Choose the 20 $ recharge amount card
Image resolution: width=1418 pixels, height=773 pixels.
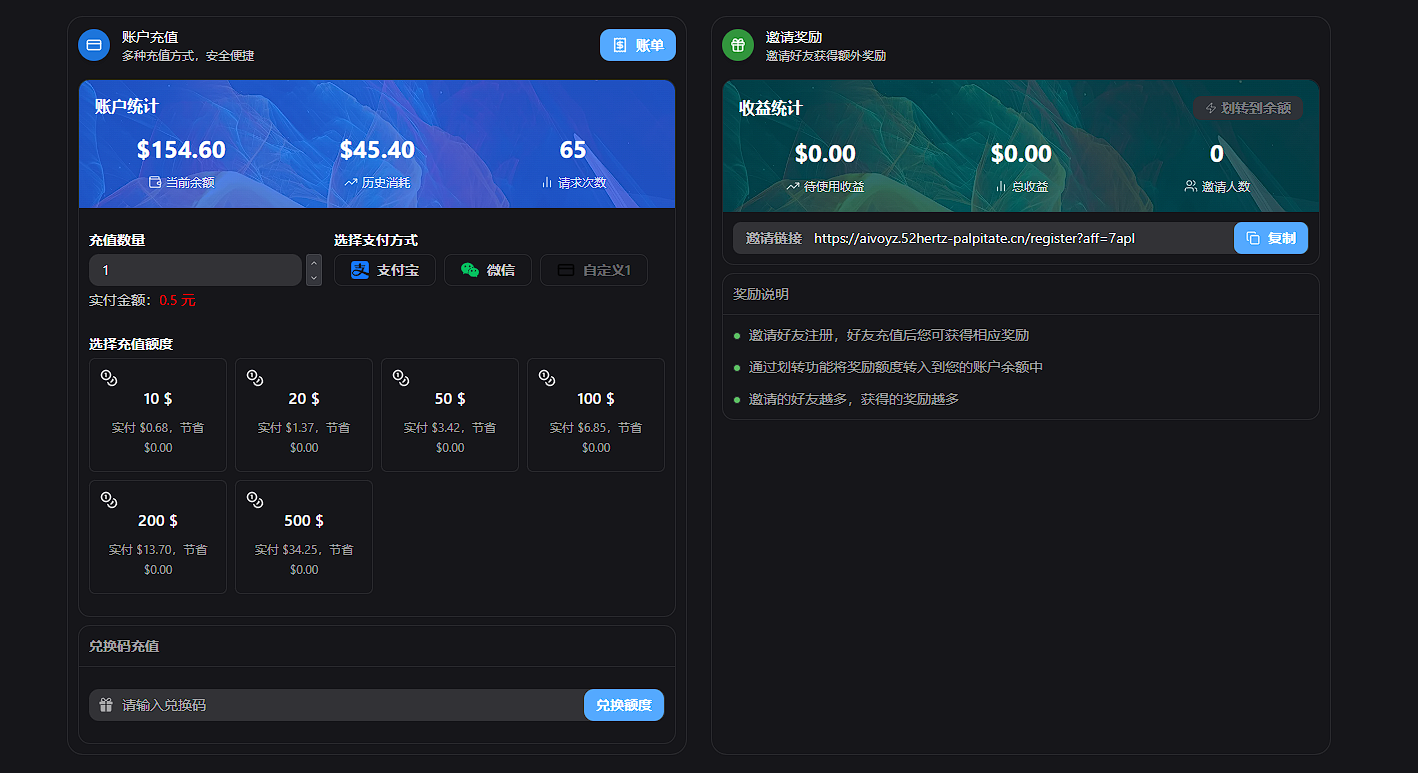click(304, 415)
